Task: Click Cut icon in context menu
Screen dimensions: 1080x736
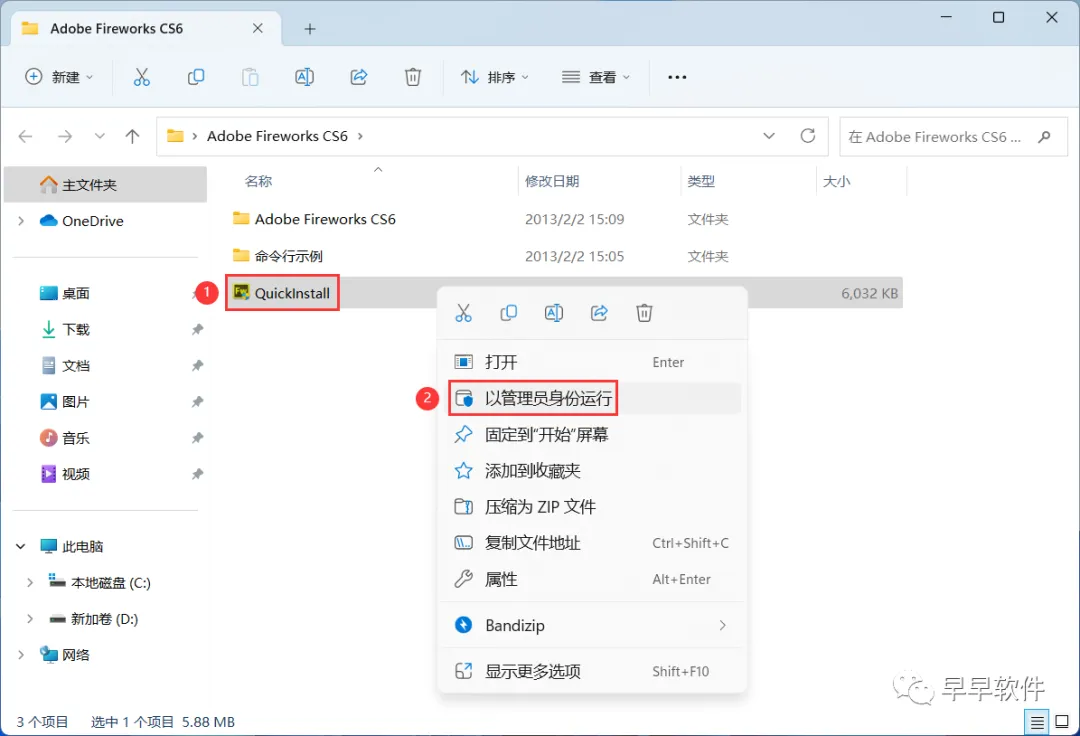Action: 464,313
